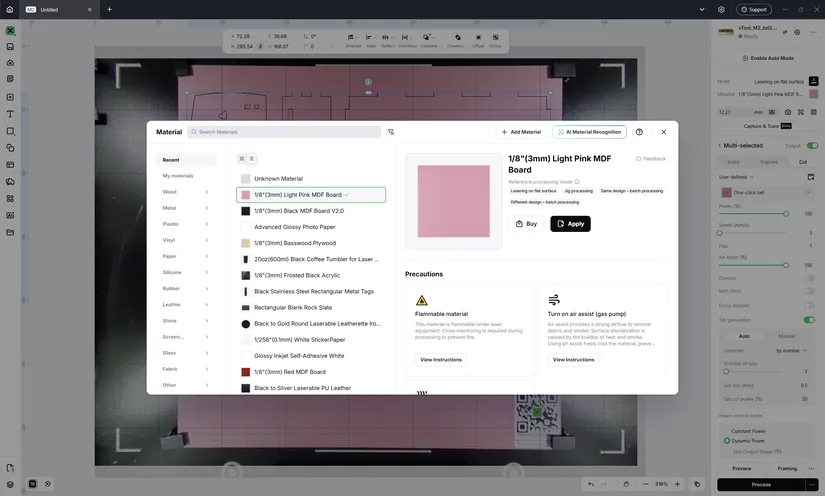Click device switch arrows icon near xTool_M2

(784, 32)
